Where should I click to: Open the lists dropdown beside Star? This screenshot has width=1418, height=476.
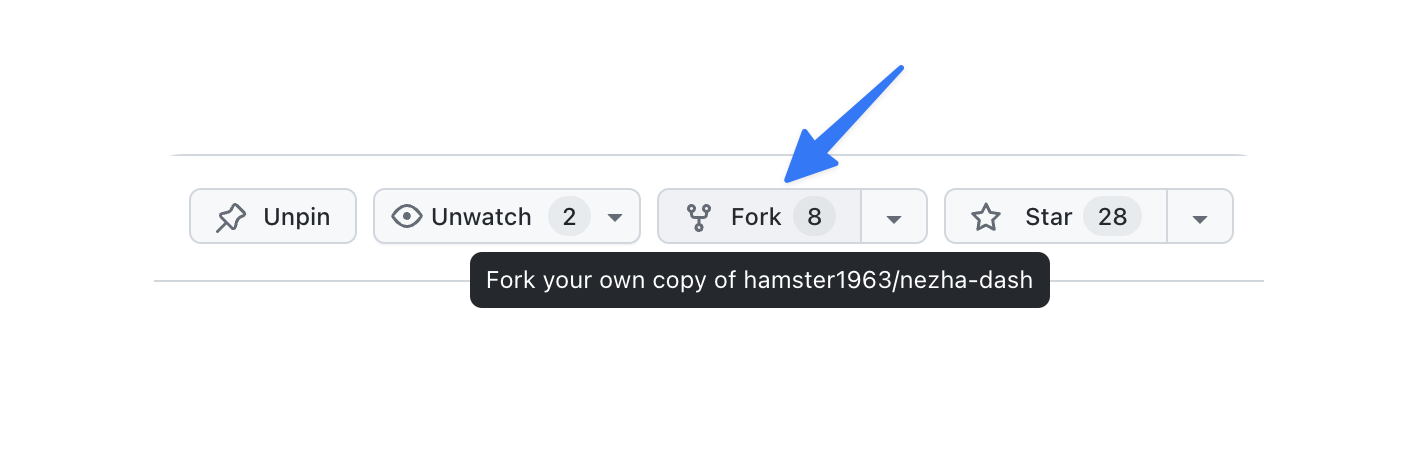click(x=1200, y=217)
